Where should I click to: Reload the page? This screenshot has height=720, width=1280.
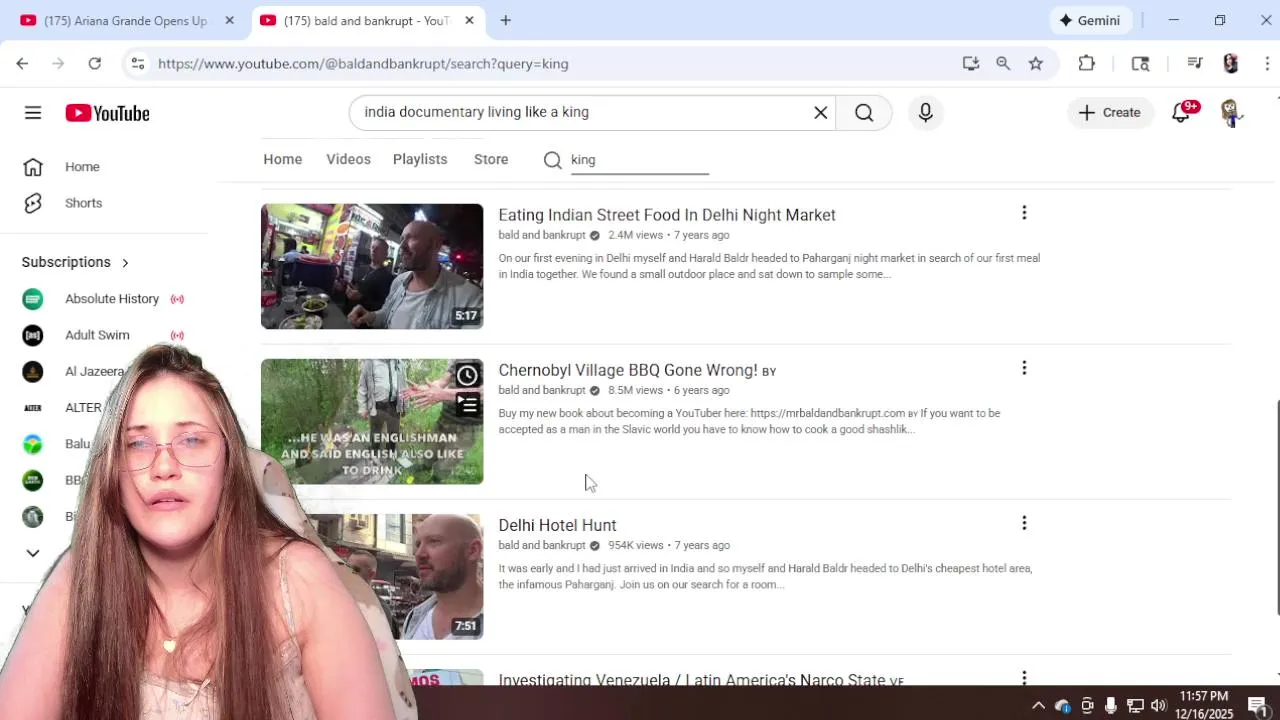click(94, 63)
